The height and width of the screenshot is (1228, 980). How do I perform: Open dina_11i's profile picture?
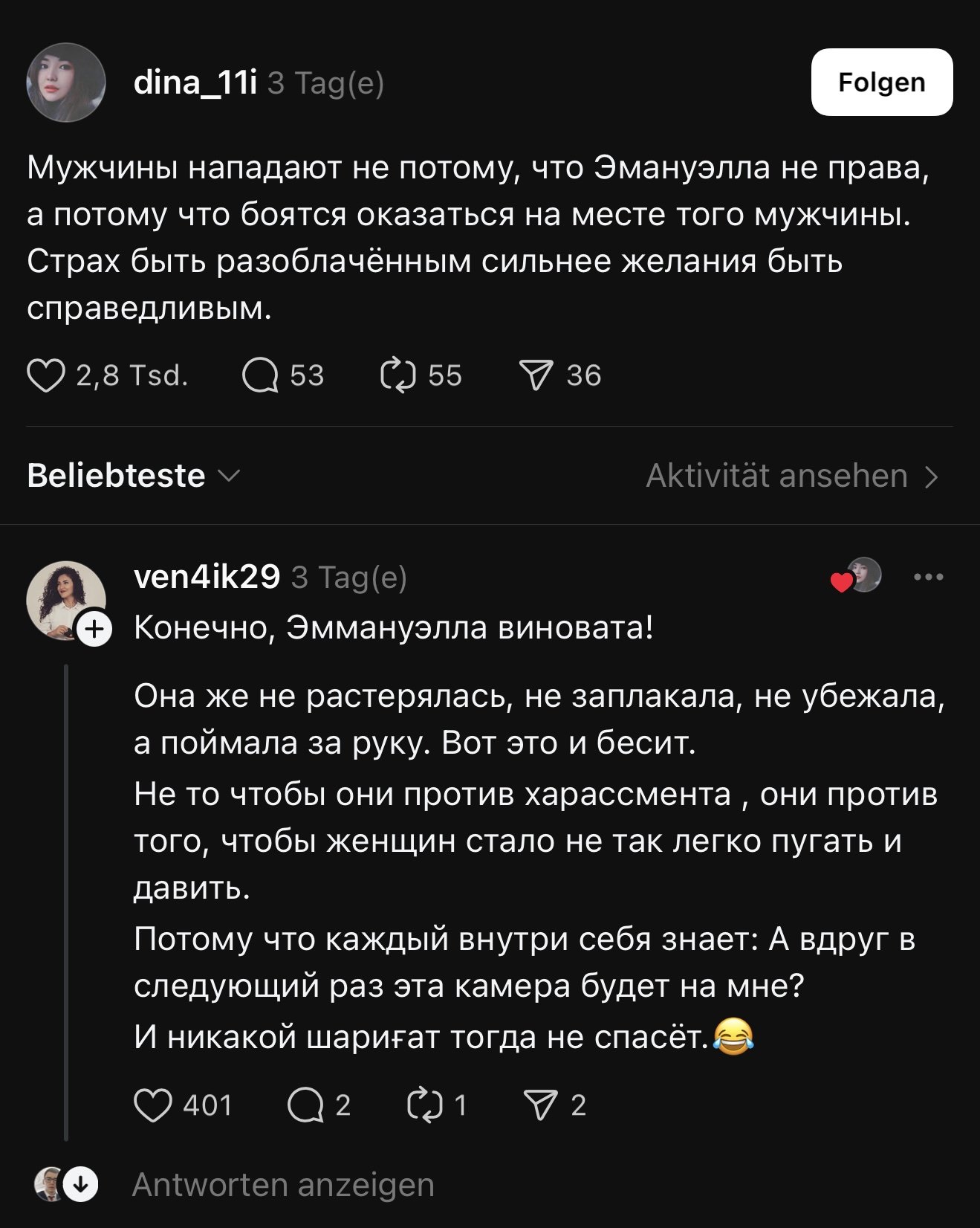66,83
